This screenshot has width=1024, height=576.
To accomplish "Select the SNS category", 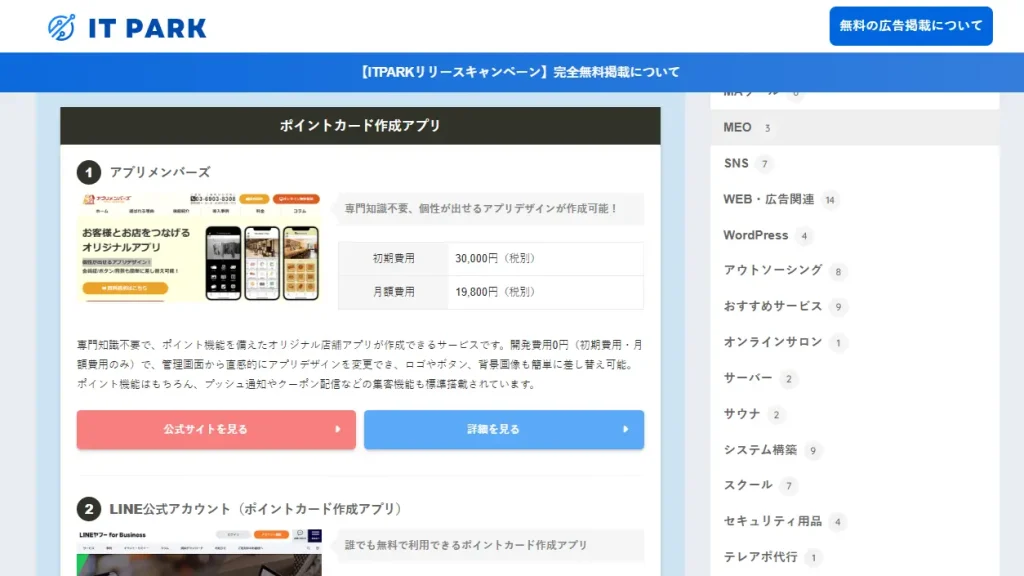I will [x=854, y=163].
